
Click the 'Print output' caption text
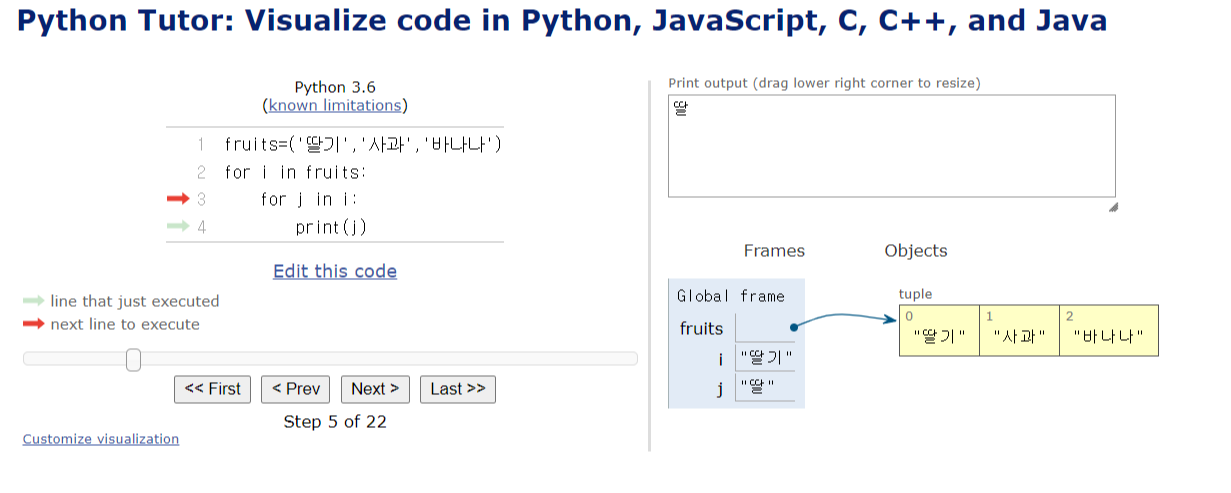click(824, 83)
